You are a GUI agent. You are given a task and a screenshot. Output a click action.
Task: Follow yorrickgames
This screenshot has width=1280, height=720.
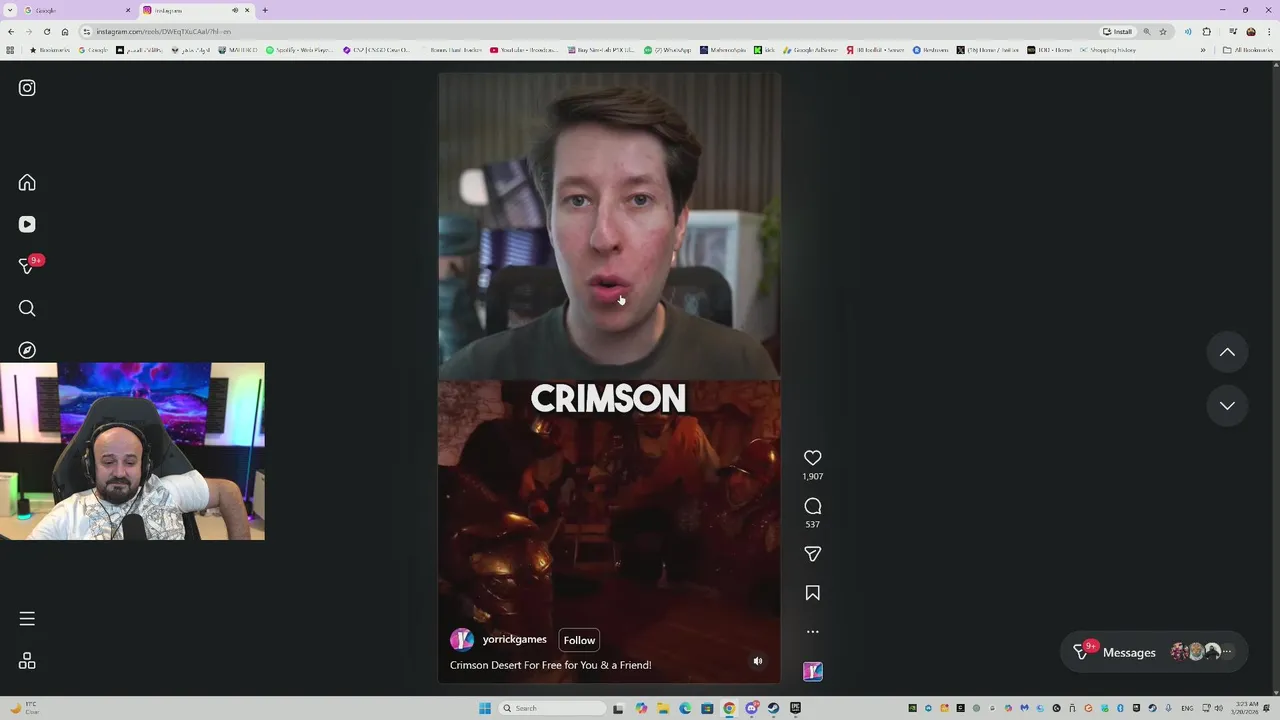tap(579, 640)
